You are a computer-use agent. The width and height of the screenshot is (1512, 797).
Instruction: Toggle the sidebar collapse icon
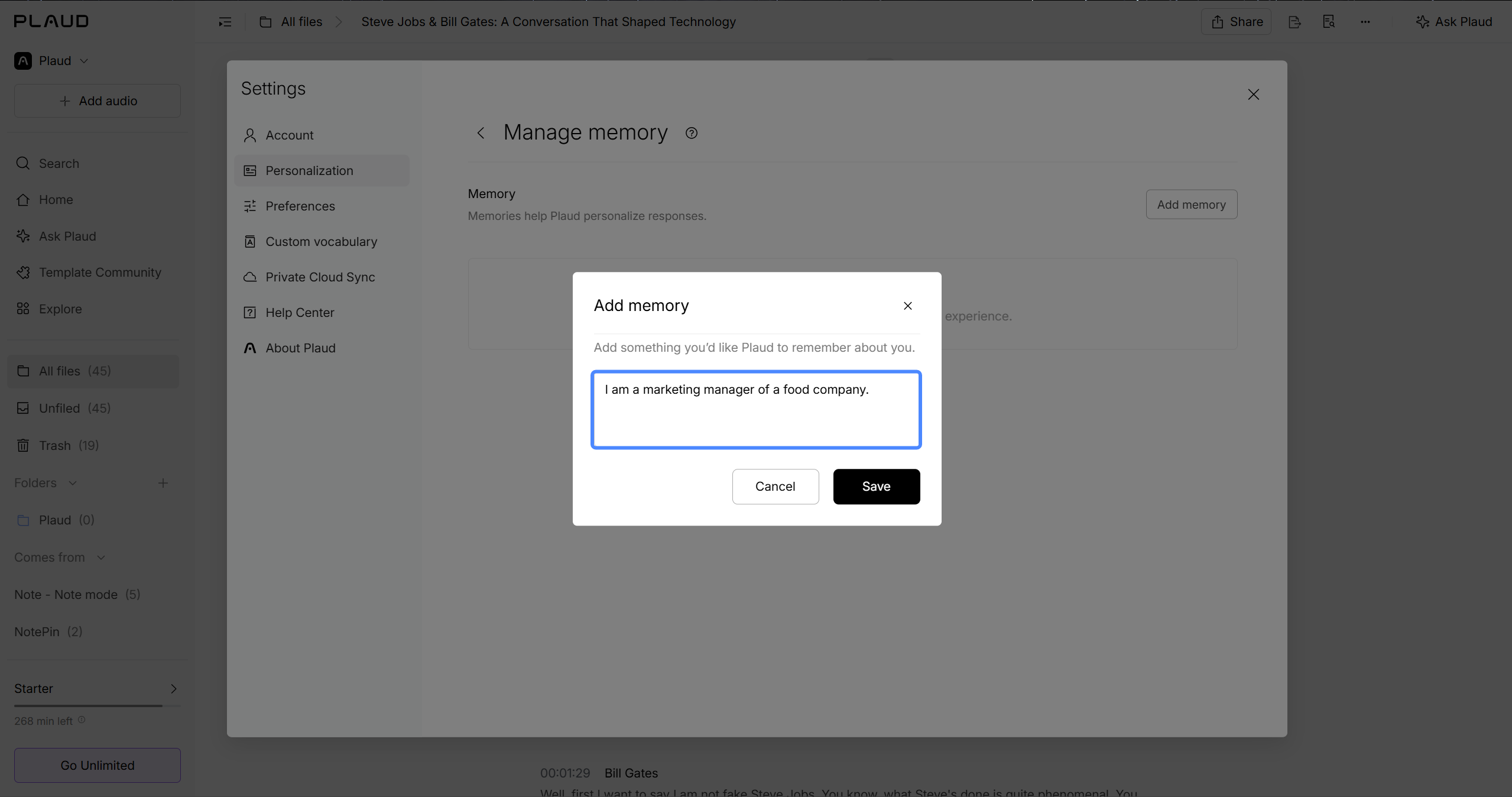tap(225, 22)
